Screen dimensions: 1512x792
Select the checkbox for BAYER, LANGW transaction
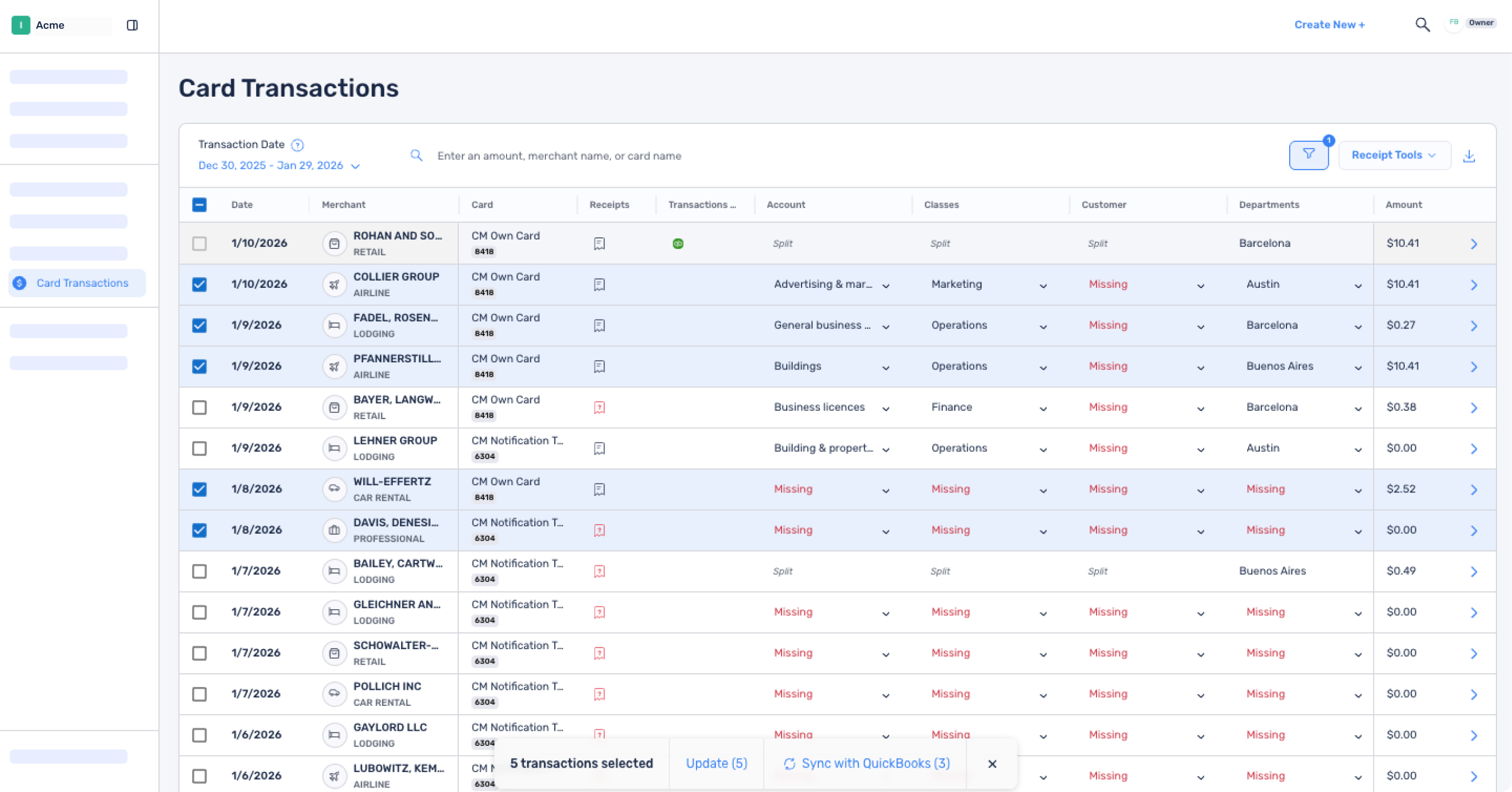[199, 407]
